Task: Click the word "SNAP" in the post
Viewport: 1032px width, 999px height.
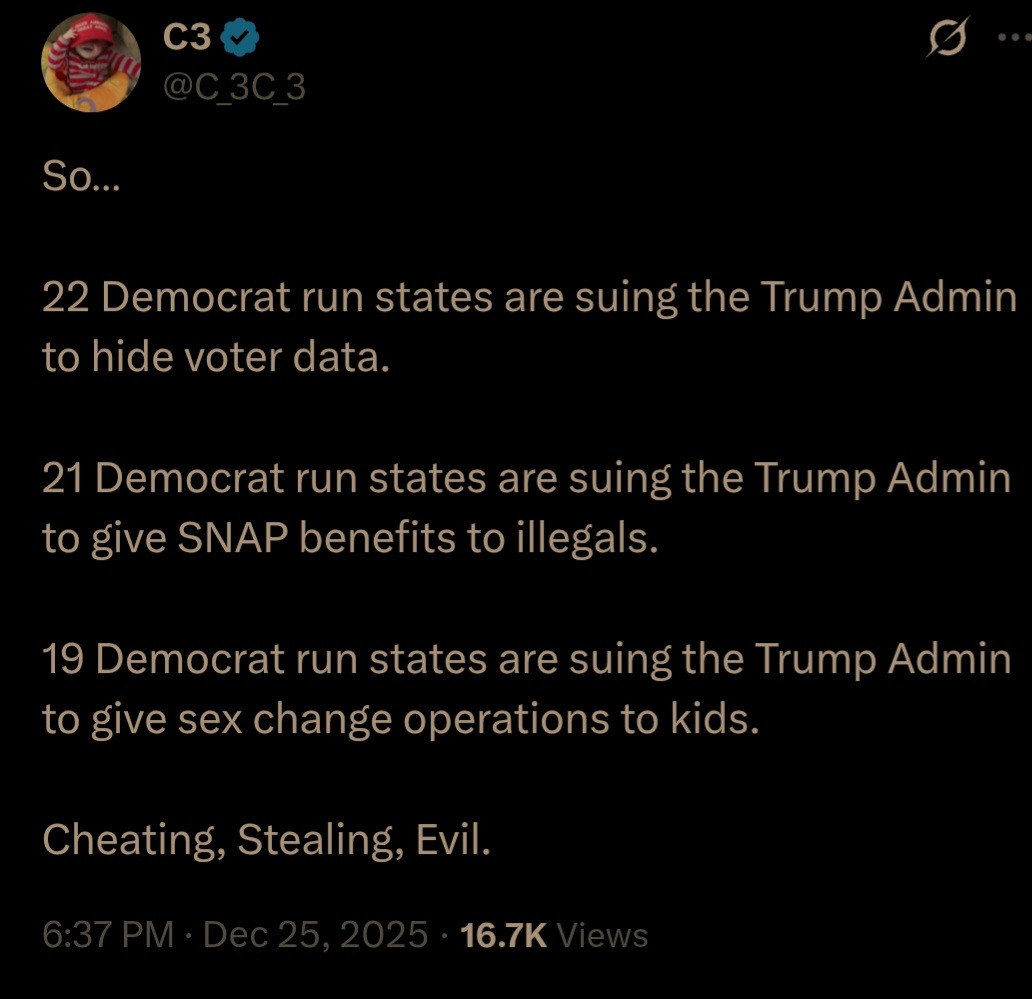Action: tap(233, 538)
